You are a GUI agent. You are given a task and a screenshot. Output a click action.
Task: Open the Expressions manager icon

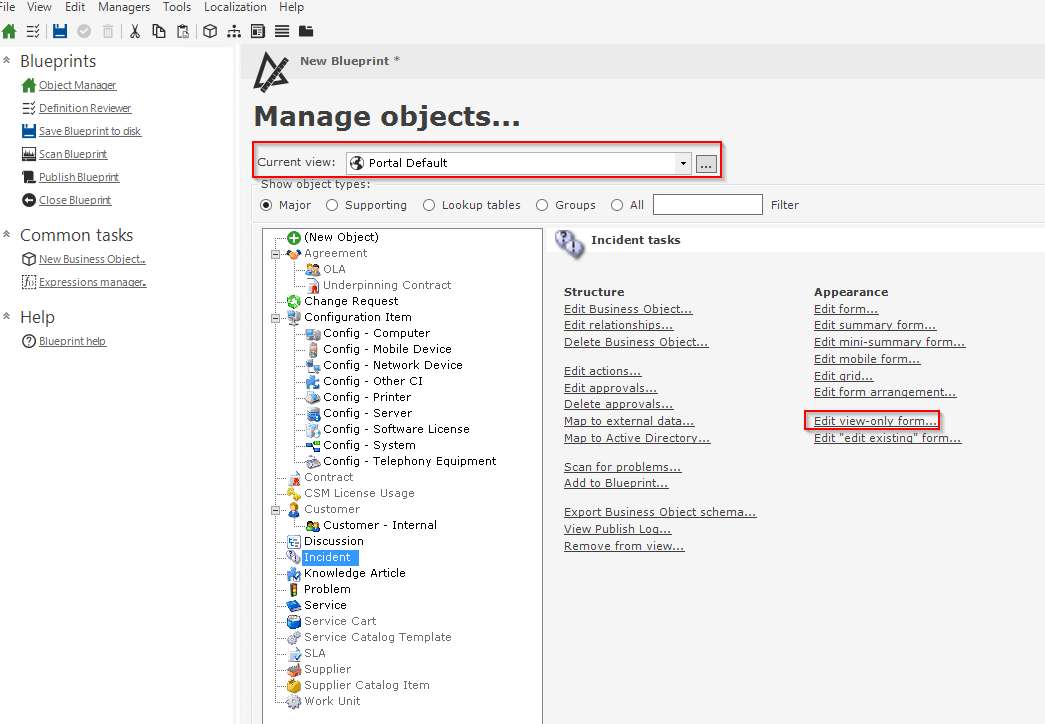[29, 282]
